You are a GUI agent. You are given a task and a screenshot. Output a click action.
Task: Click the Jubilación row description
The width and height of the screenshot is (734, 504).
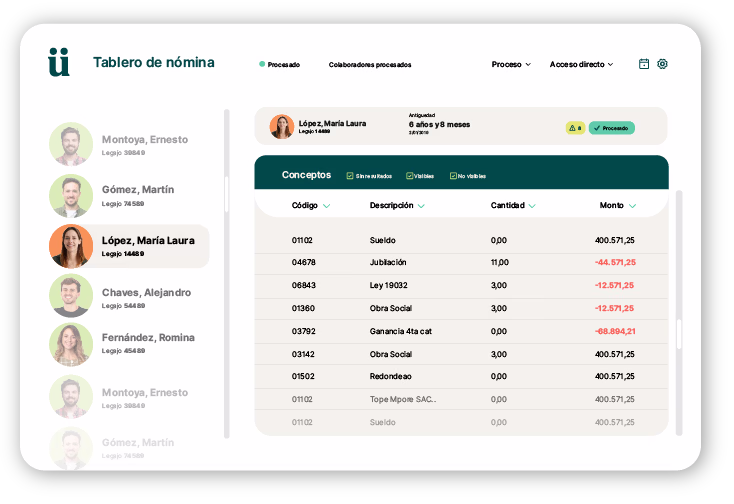point(388,262)
